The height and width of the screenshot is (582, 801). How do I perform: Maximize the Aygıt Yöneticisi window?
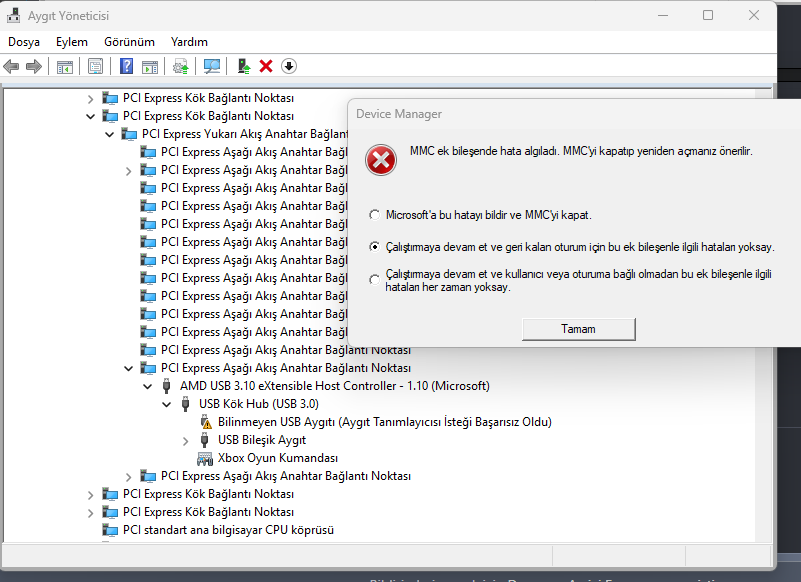point(708,15)
